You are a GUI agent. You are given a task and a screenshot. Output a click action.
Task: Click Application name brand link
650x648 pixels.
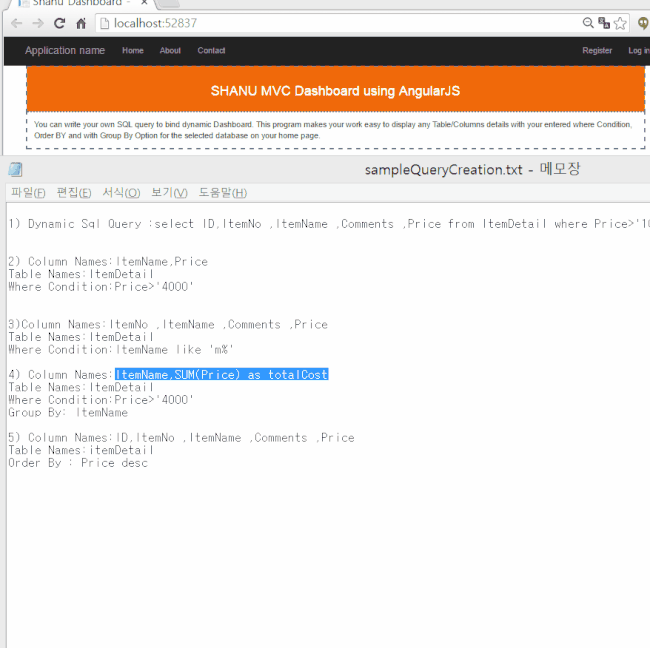point(65,51)
